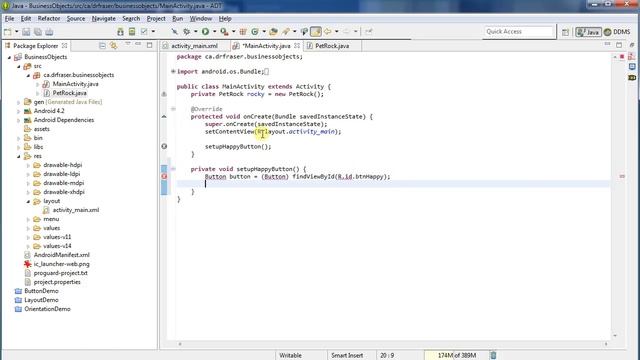Click the New Java Package icon
The image size is (640, 360).
pyautogui.click(x=243, y=31)
